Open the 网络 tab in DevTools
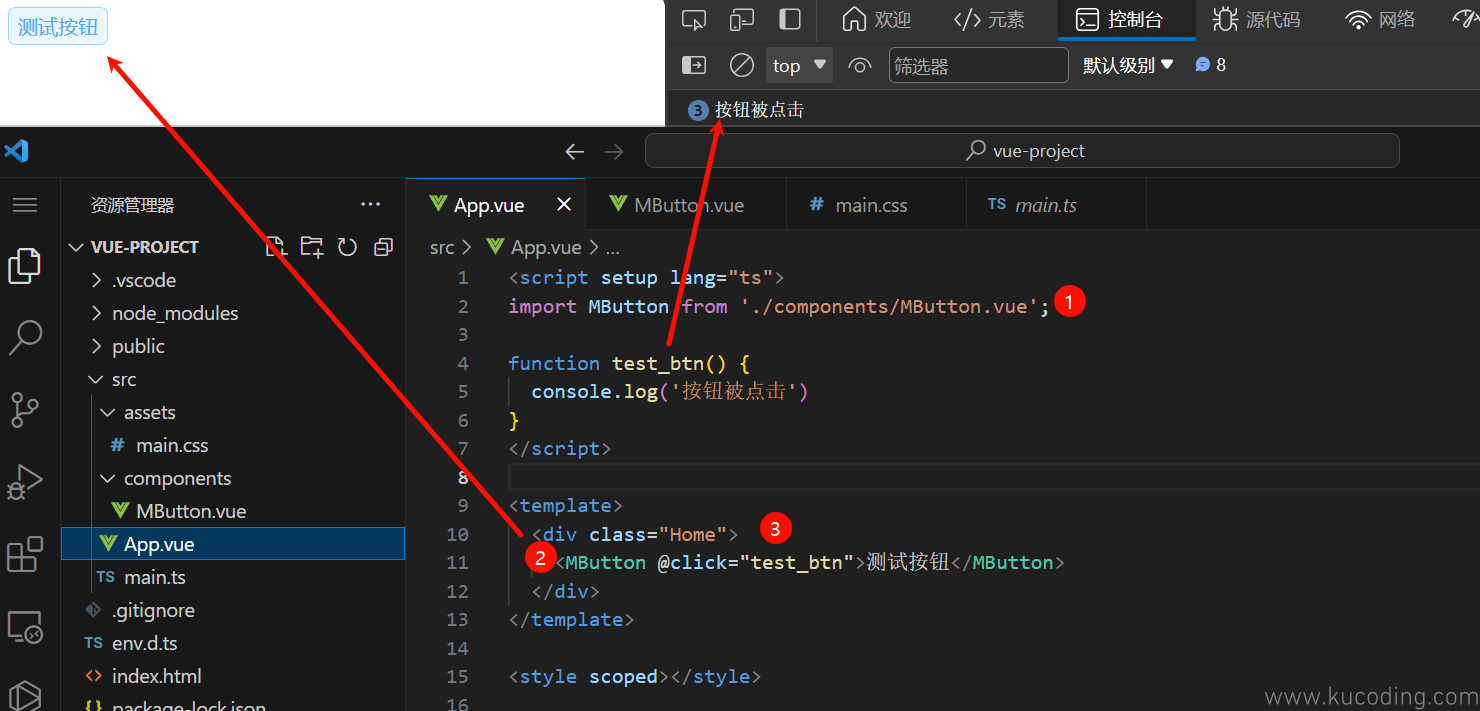Screen dimensions: 1480x711 pyautogui.click(x=1380, y=19)
